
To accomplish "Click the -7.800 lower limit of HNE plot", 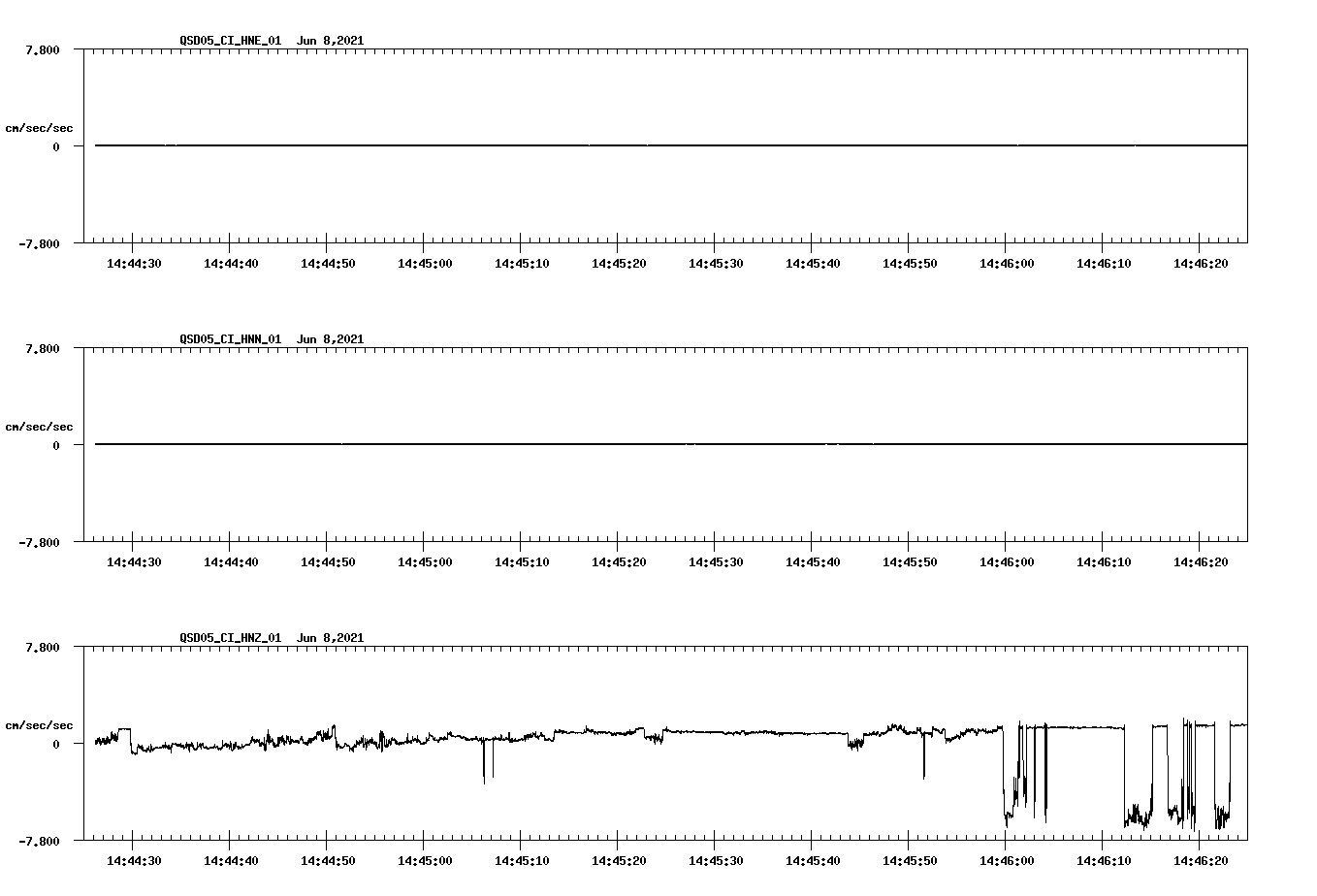I will [x=39, y=243].
